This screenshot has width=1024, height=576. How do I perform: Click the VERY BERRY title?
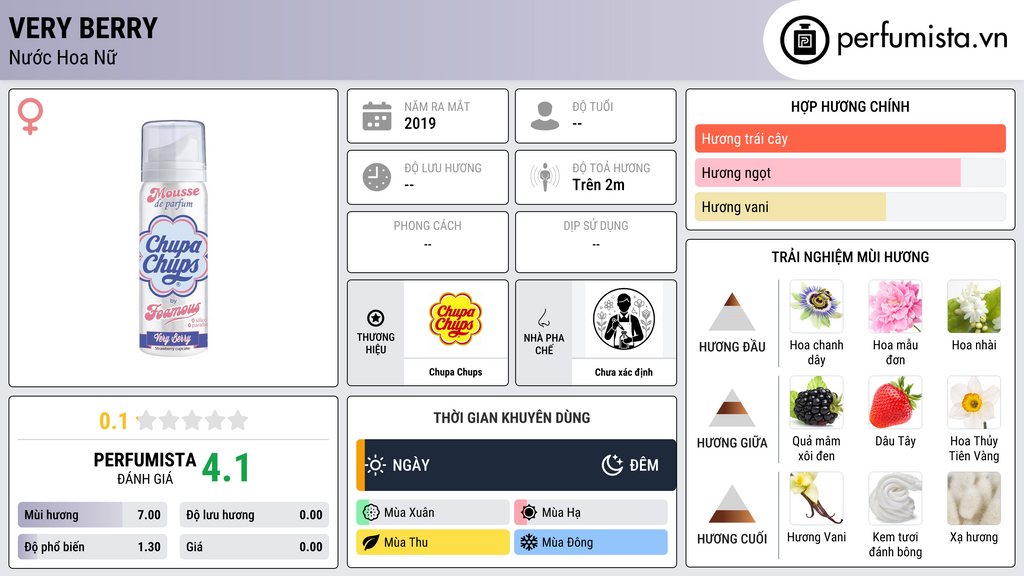pos(83,28)
